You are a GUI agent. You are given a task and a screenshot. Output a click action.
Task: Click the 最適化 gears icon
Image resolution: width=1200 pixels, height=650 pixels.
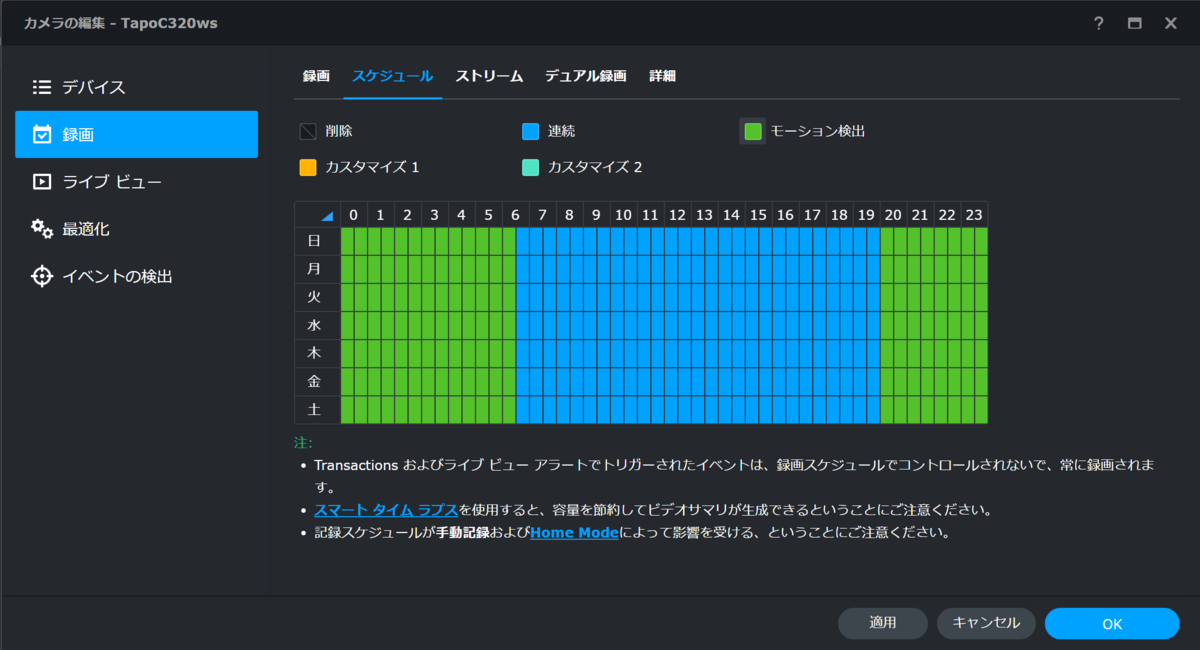point(42,229)
